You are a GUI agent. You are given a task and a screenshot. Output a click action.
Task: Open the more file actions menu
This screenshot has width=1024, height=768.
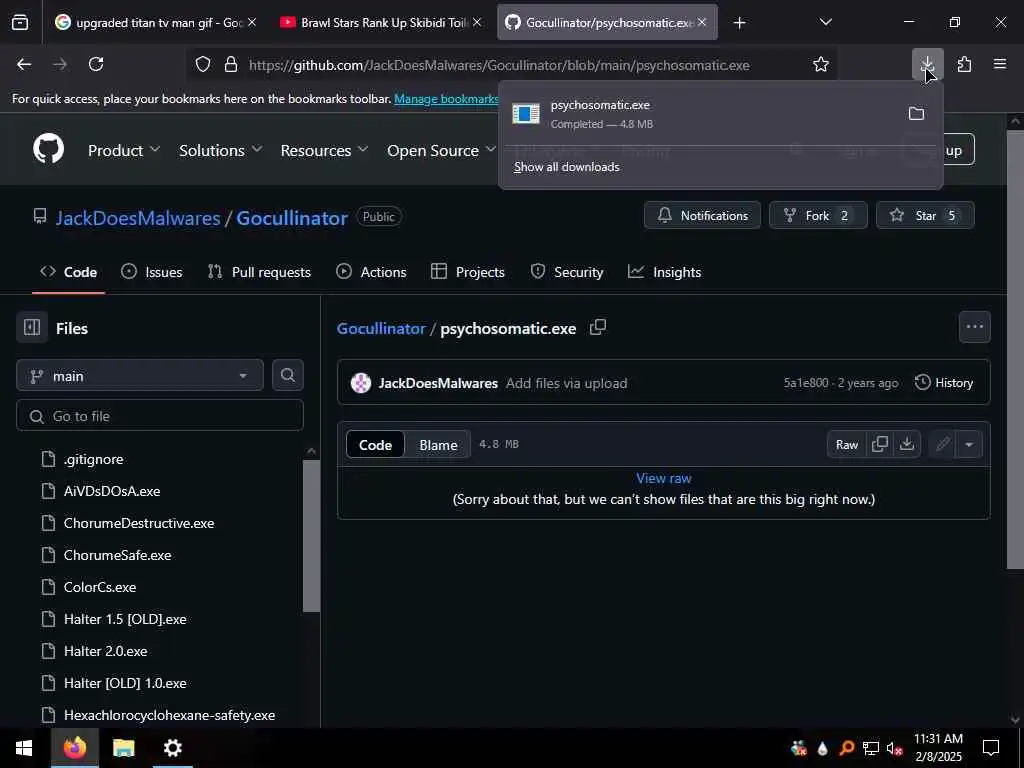point(974,327)
